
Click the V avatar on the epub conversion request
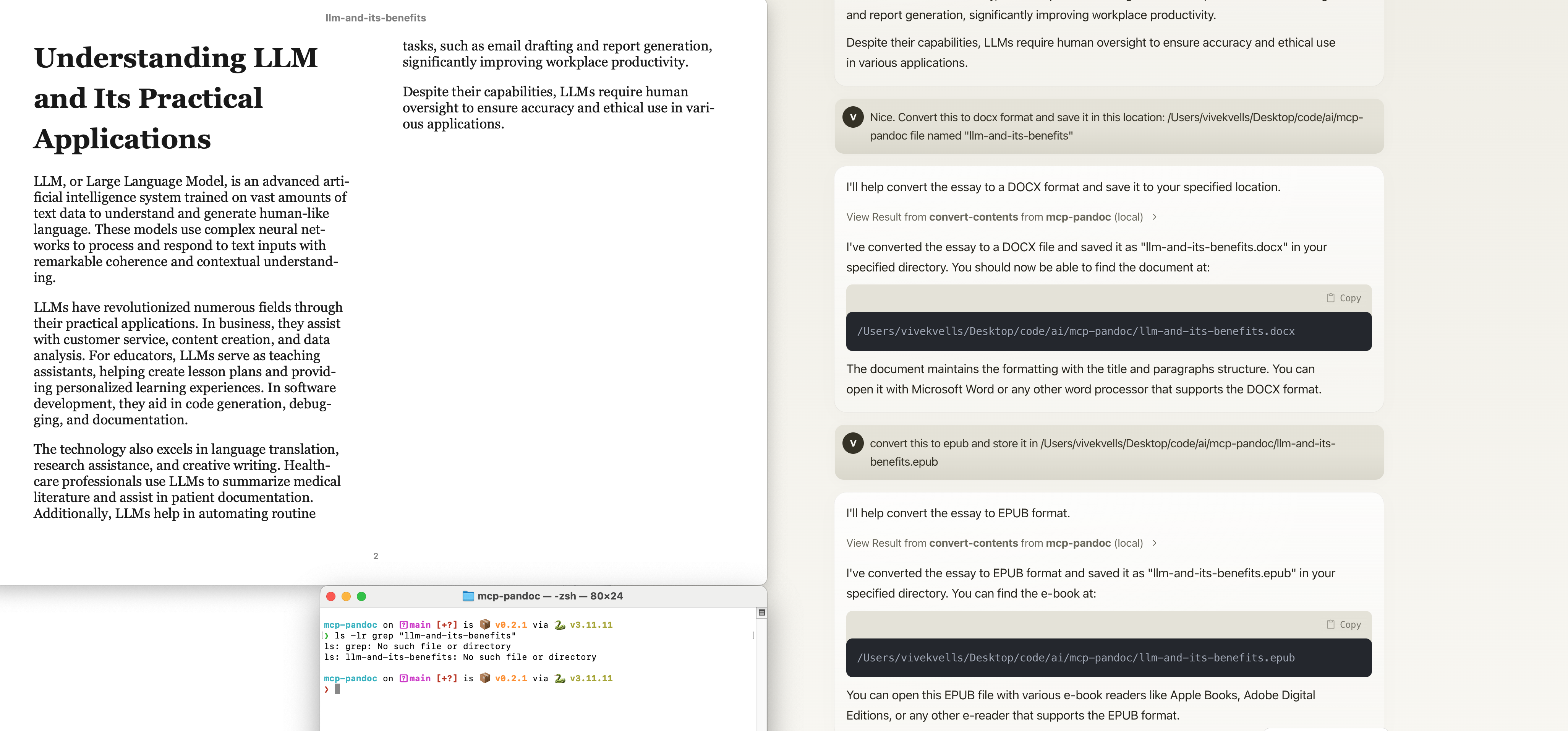click(x=853, y=443)
